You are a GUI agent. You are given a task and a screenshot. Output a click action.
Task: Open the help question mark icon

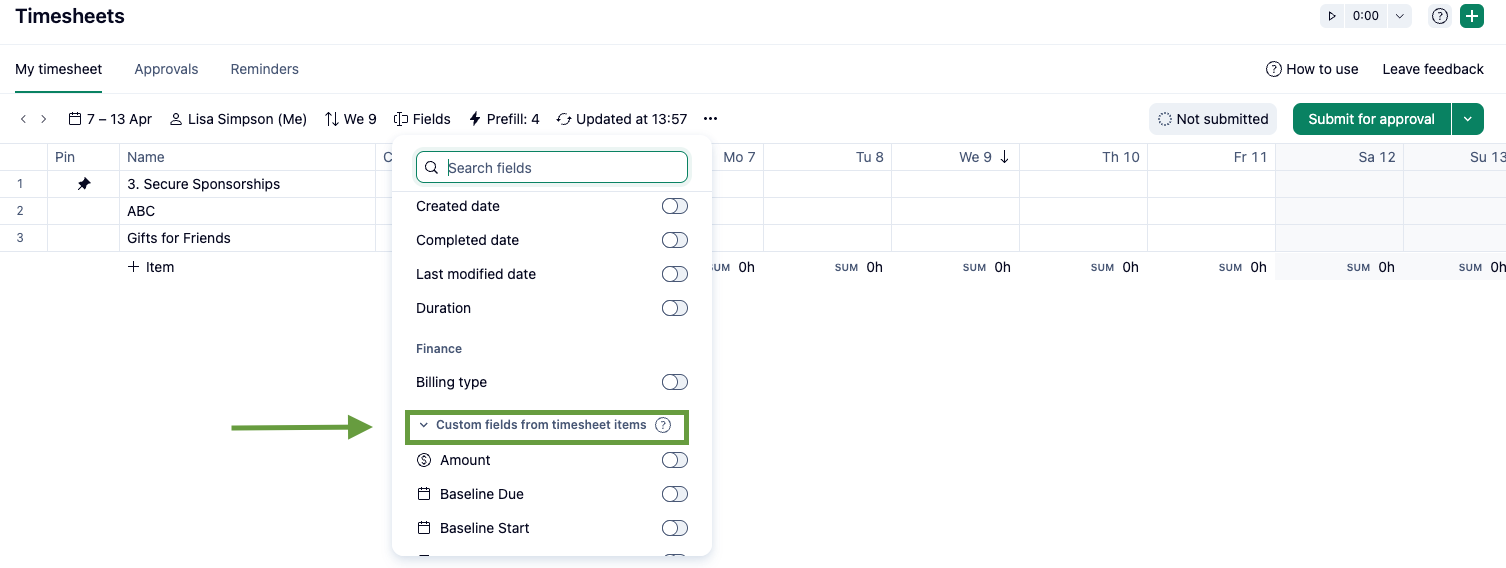tap(1440, 16)
